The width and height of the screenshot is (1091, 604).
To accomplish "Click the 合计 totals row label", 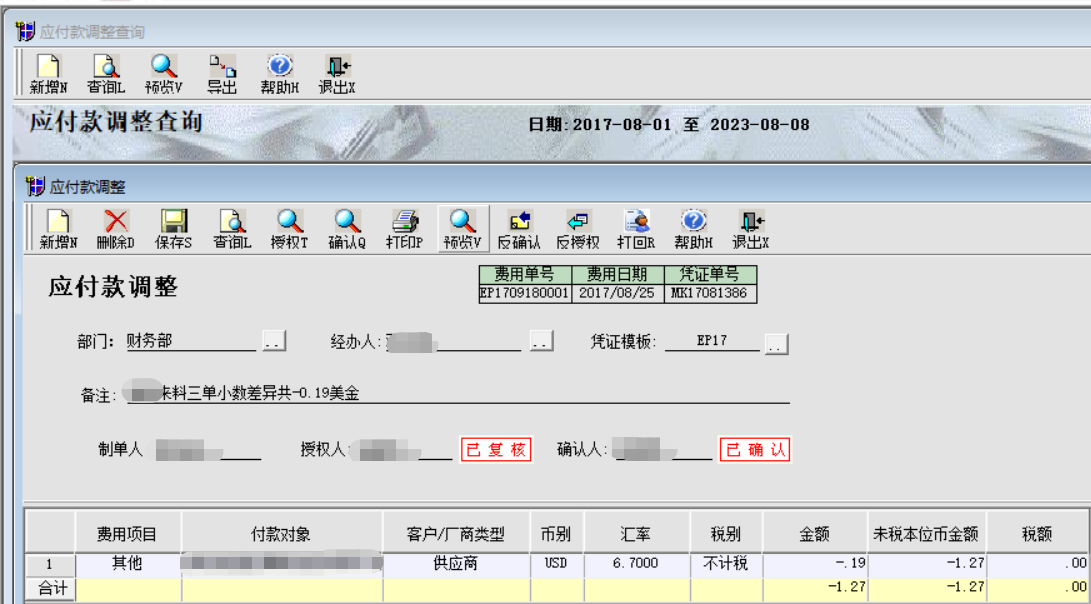I will pyautogui.click(x=49, y=589).
